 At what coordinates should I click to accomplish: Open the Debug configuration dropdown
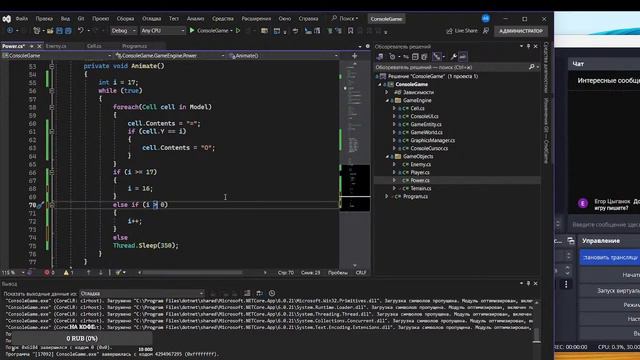tap(124, 31)
